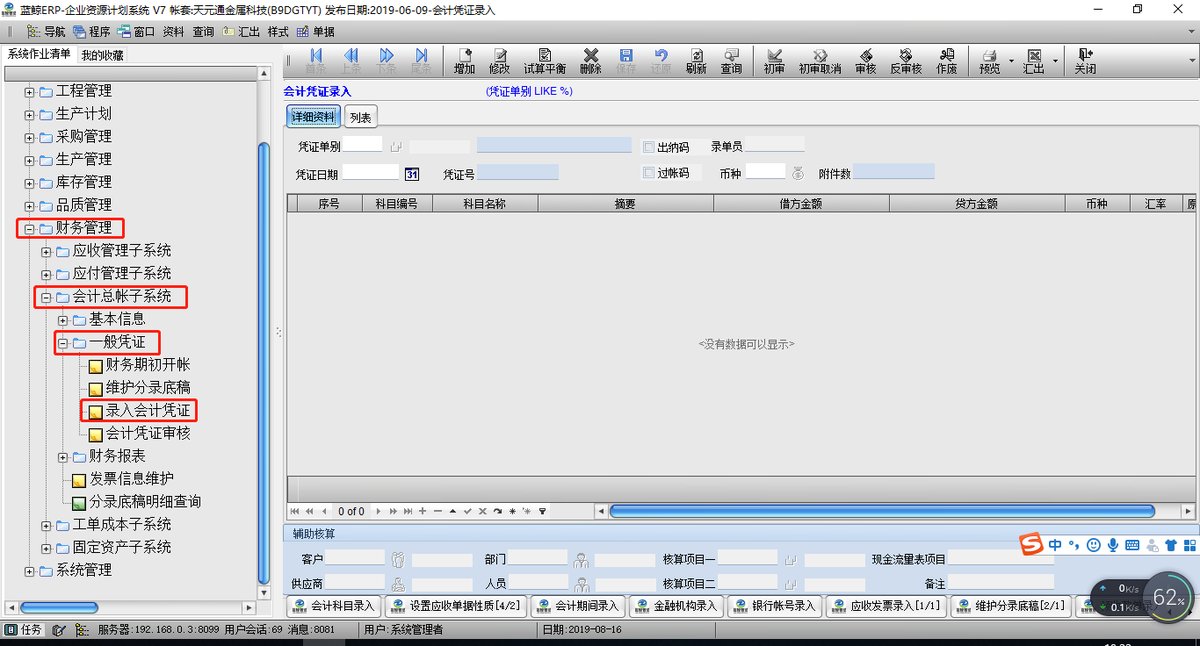The width and height of the screenshot is (1200, 646).
Task: Click the 查询 (Query) toolbar icon
Action: point(731,61)
